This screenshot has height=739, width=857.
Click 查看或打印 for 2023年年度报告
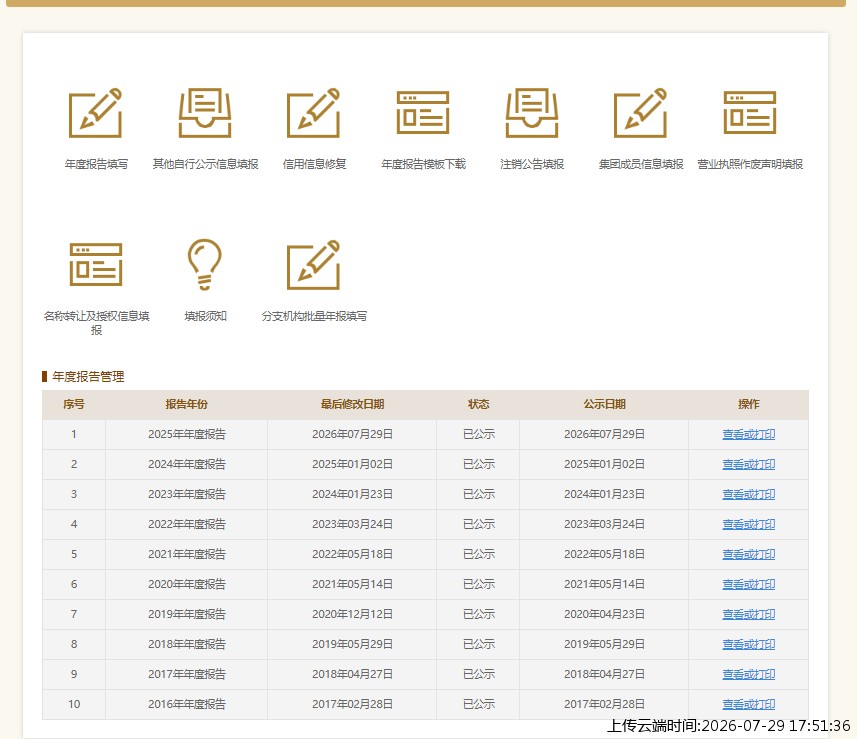748,495
